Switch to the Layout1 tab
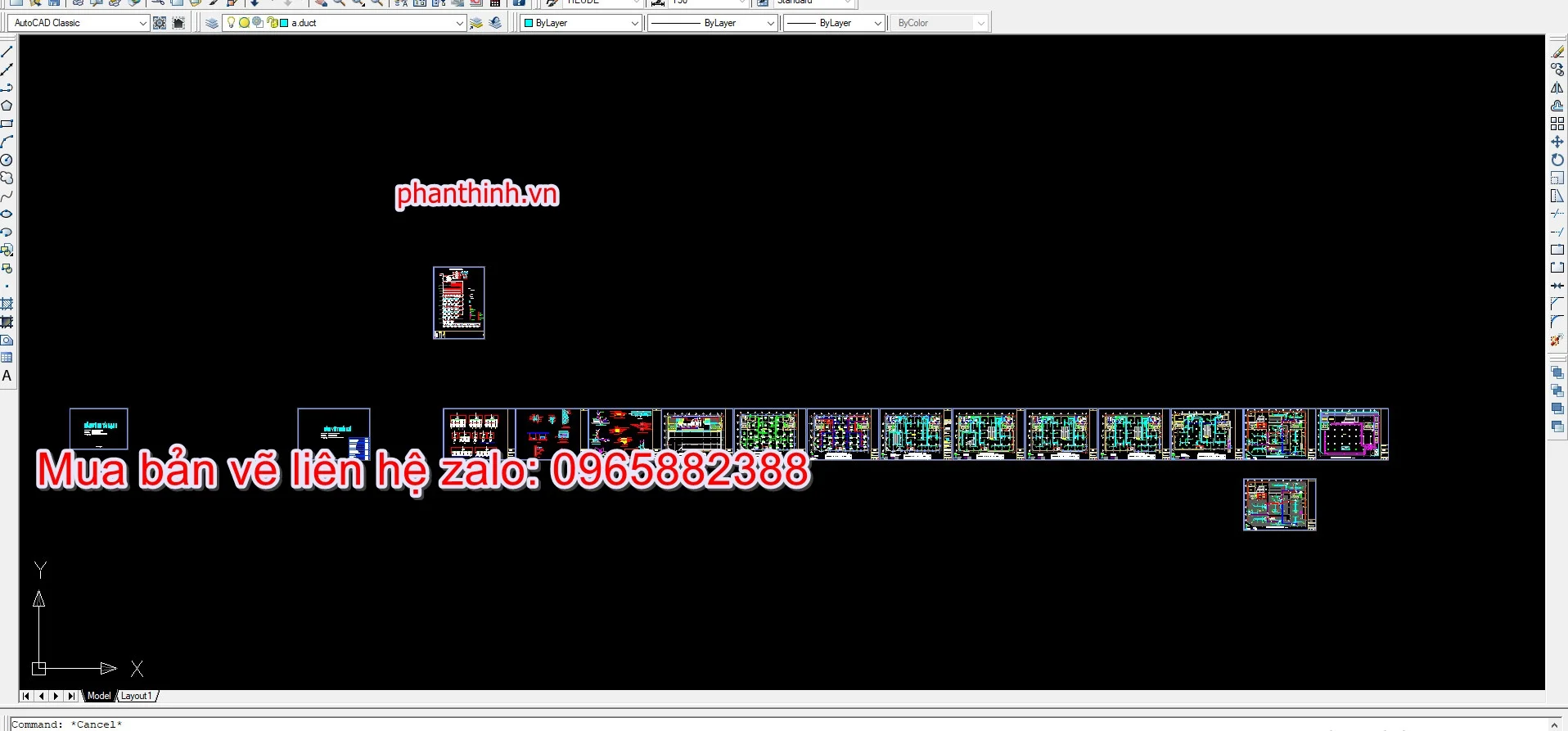Screen dimensions: 1568x731 [136, 696]
